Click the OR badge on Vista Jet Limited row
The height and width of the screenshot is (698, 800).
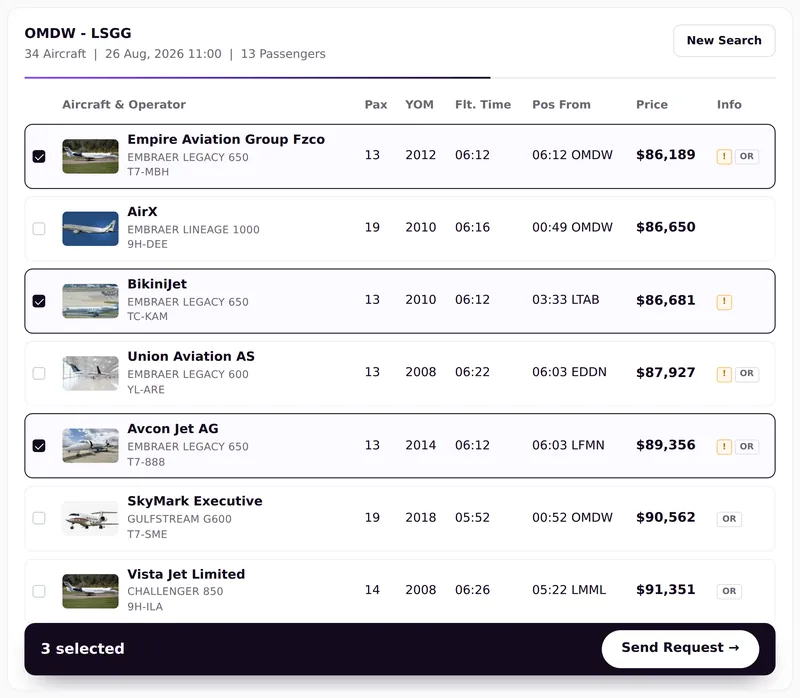(x=729, y=591)
